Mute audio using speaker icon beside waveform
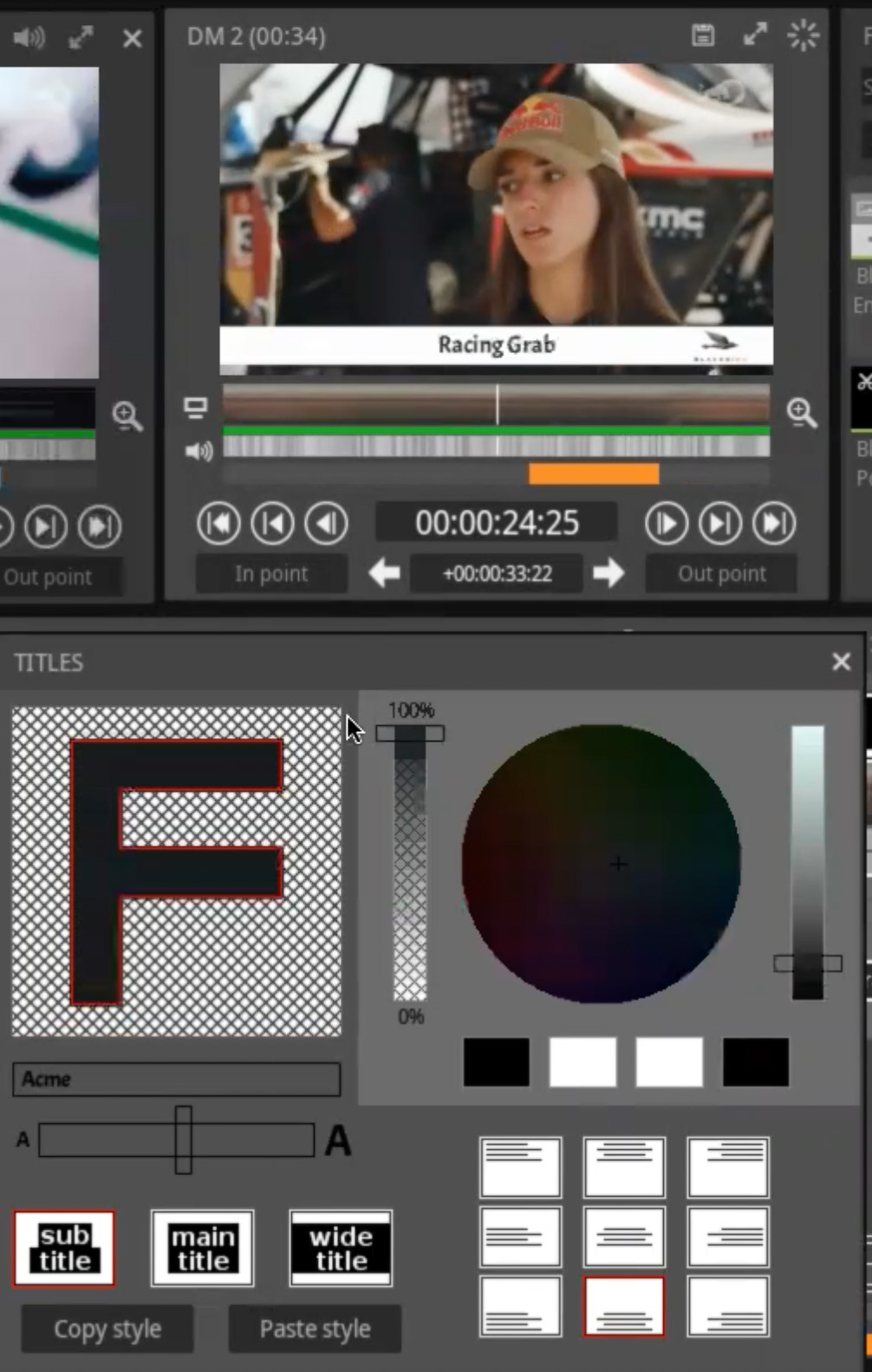 (x=198, y=451)
